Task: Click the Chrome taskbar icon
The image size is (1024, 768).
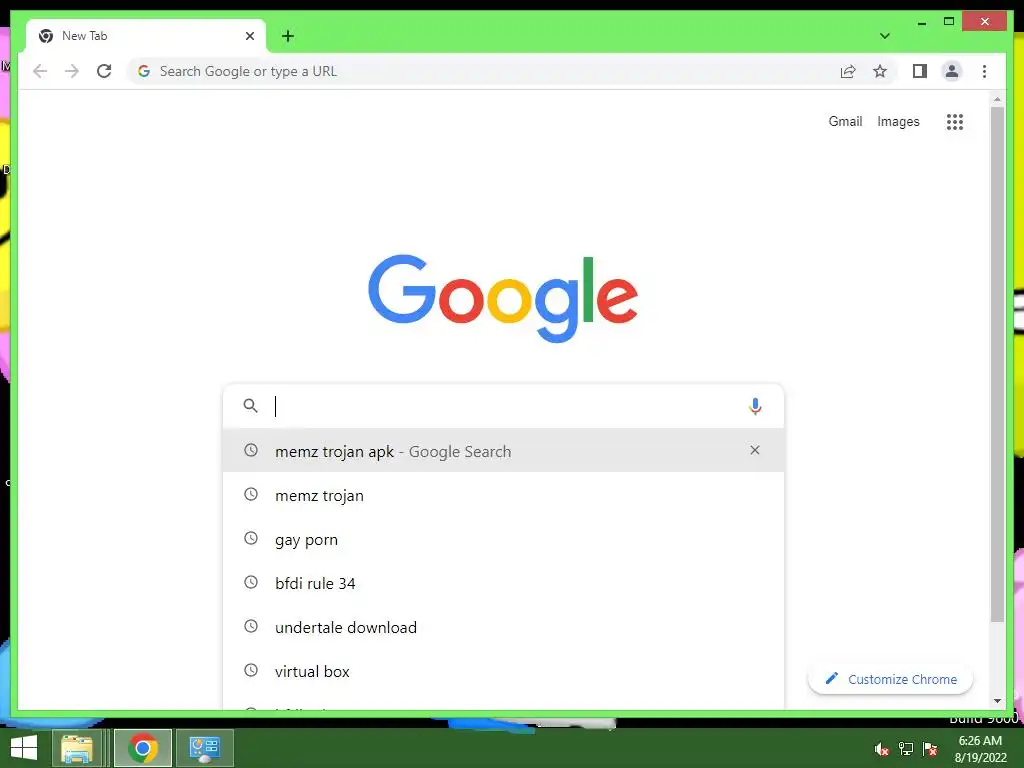Action: tap(143, 748)
